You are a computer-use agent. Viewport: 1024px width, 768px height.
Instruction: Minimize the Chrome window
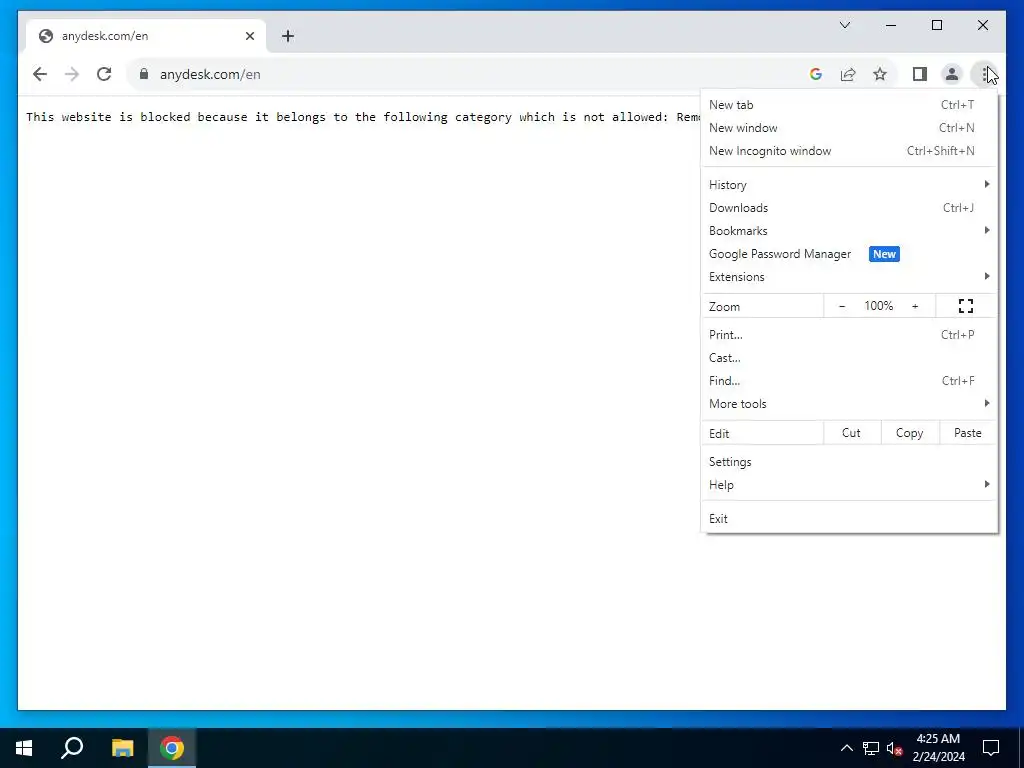coord(891,25)
